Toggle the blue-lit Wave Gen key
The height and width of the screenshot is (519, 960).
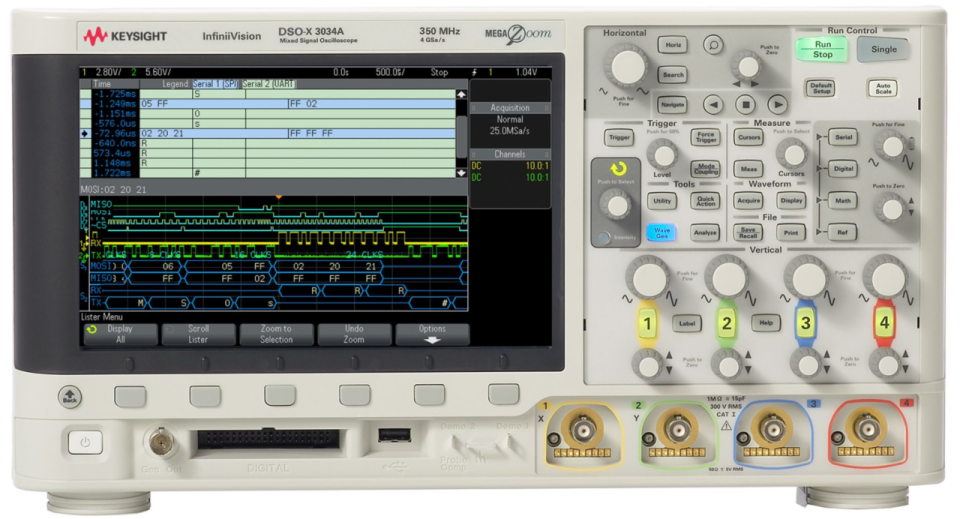[662, 232]
